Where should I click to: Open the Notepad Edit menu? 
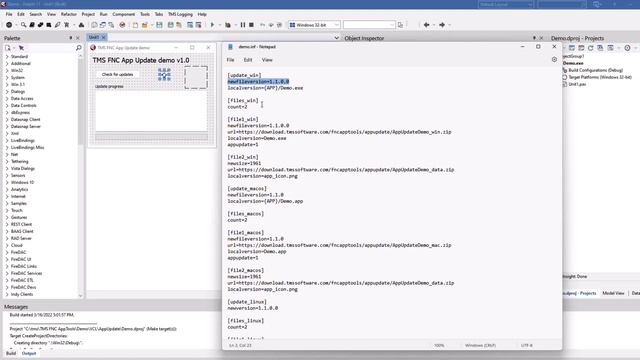click(248, 60)
